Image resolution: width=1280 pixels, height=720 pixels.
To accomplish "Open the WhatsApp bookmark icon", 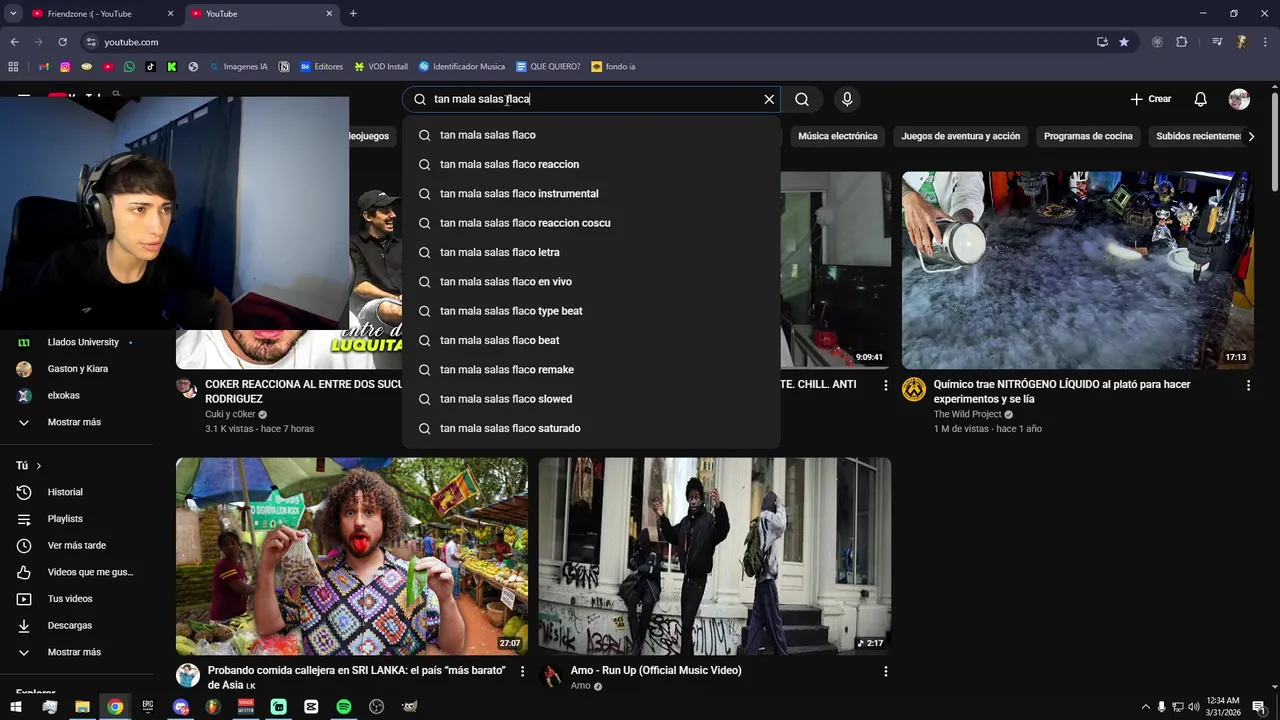I will click(129, 67).
